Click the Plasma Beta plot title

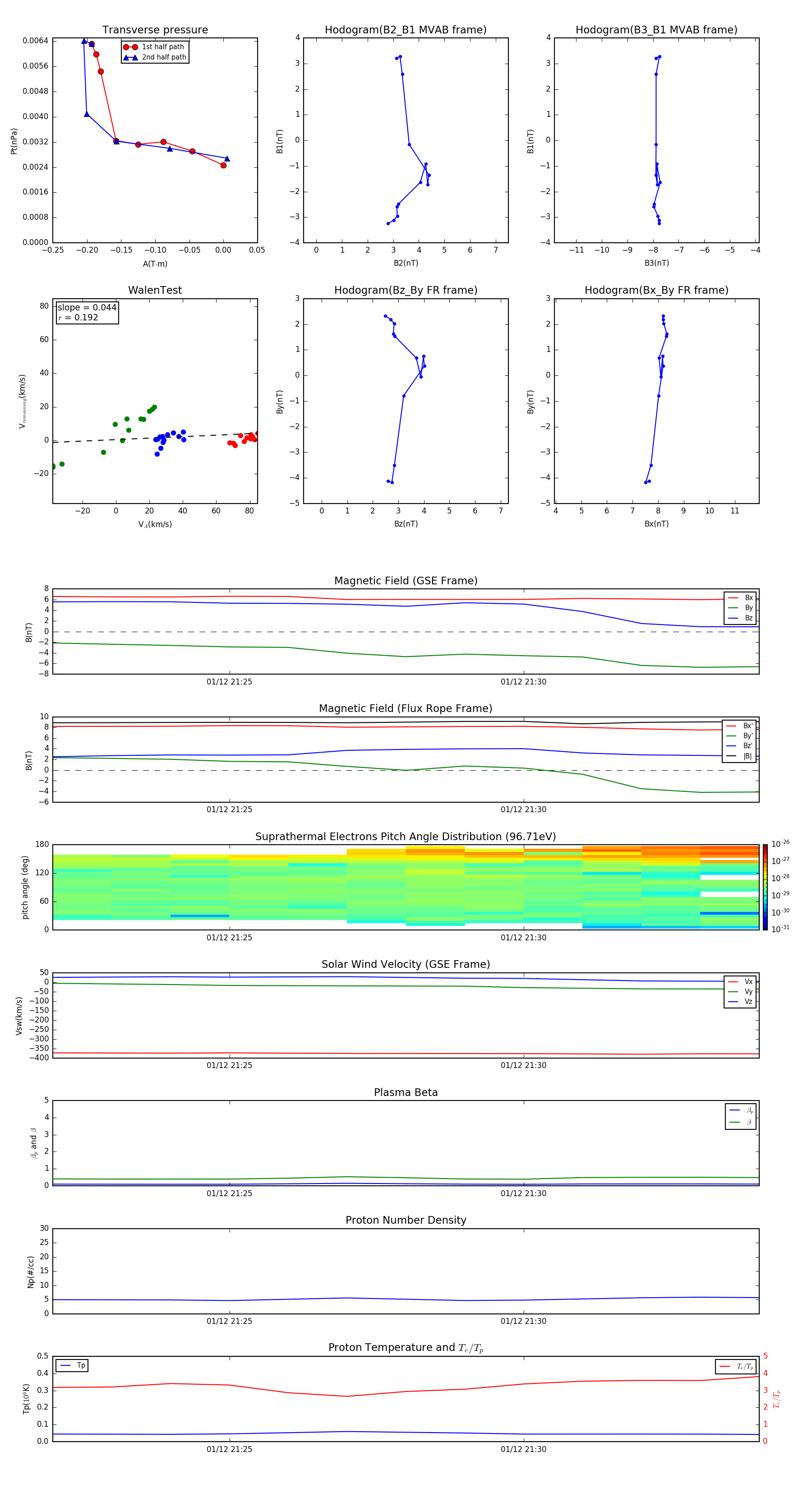click(x=406, y=1092)
